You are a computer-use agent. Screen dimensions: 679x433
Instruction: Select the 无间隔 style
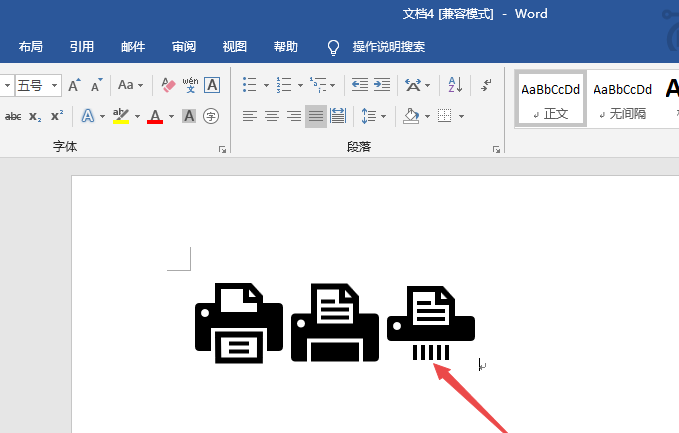click(x=622, y=99)
